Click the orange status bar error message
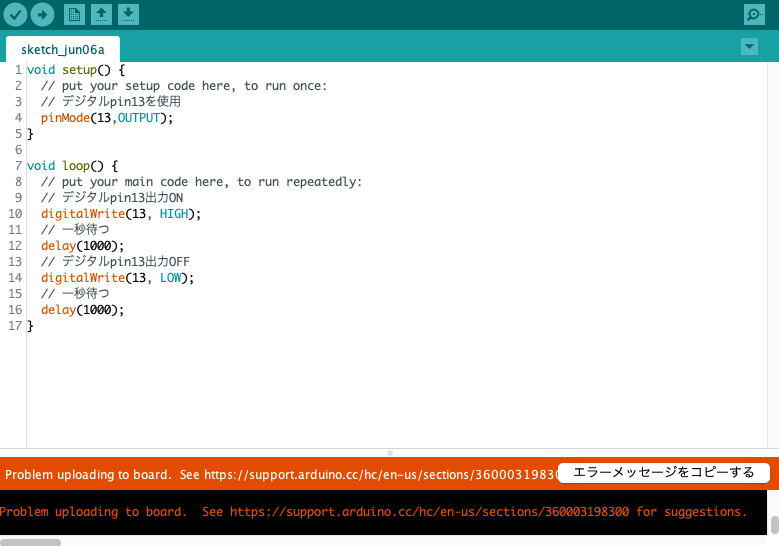 point(280,473)
